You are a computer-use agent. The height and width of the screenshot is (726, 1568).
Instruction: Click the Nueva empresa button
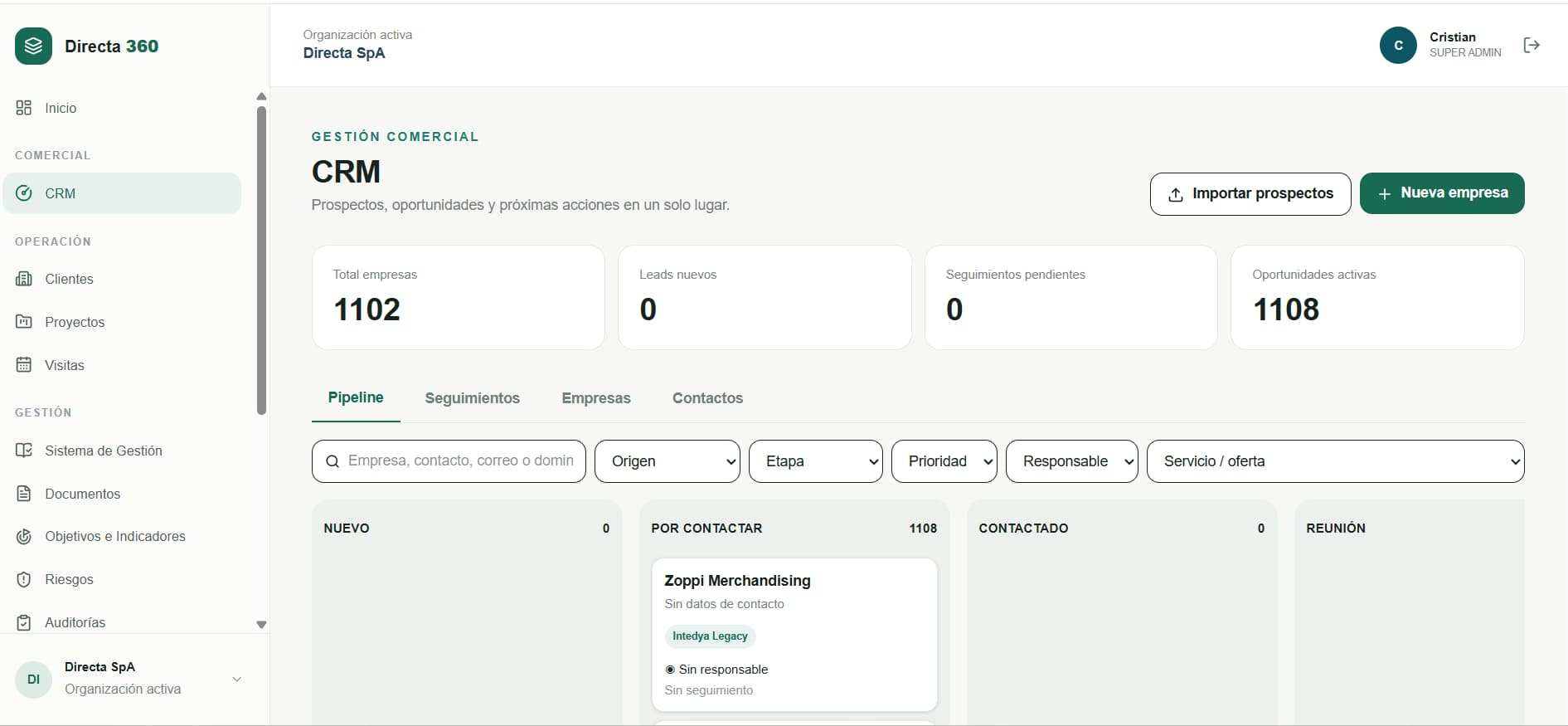1442,193
